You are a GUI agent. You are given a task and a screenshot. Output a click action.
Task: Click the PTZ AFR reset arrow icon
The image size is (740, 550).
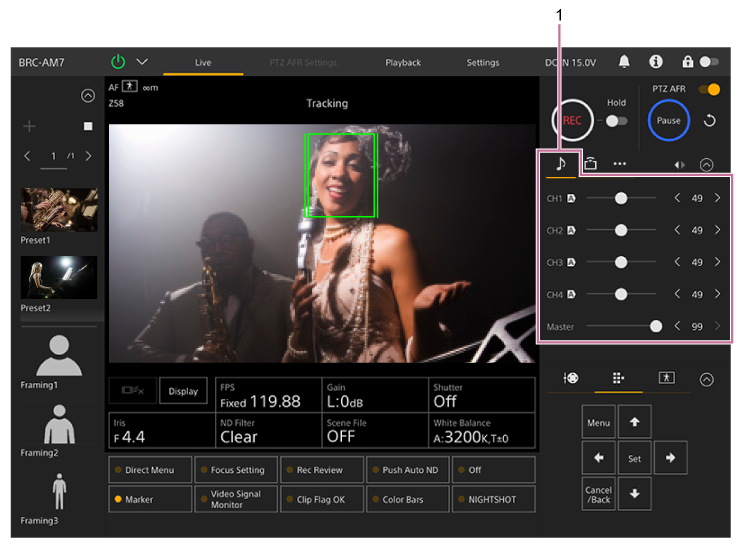click(x=709, y=120)
